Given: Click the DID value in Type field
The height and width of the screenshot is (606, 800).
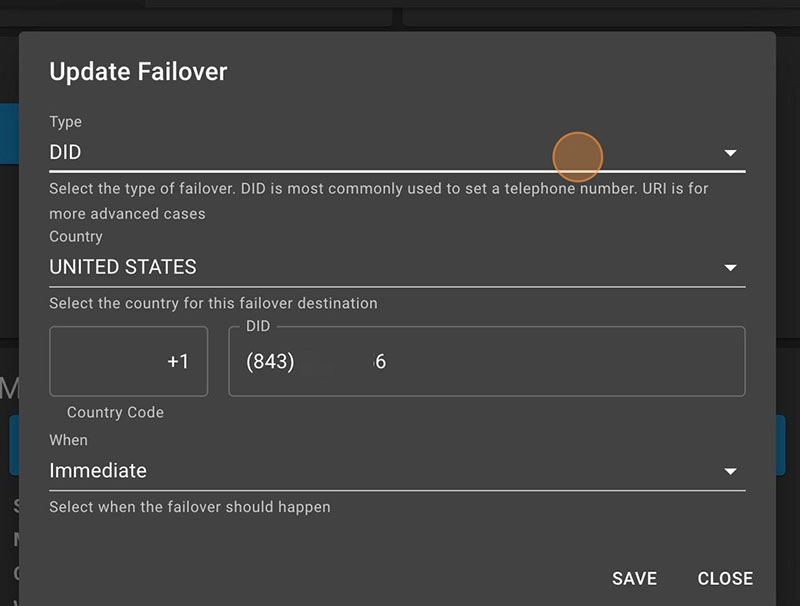Looking at the screenshot, I should coord(66,153).
